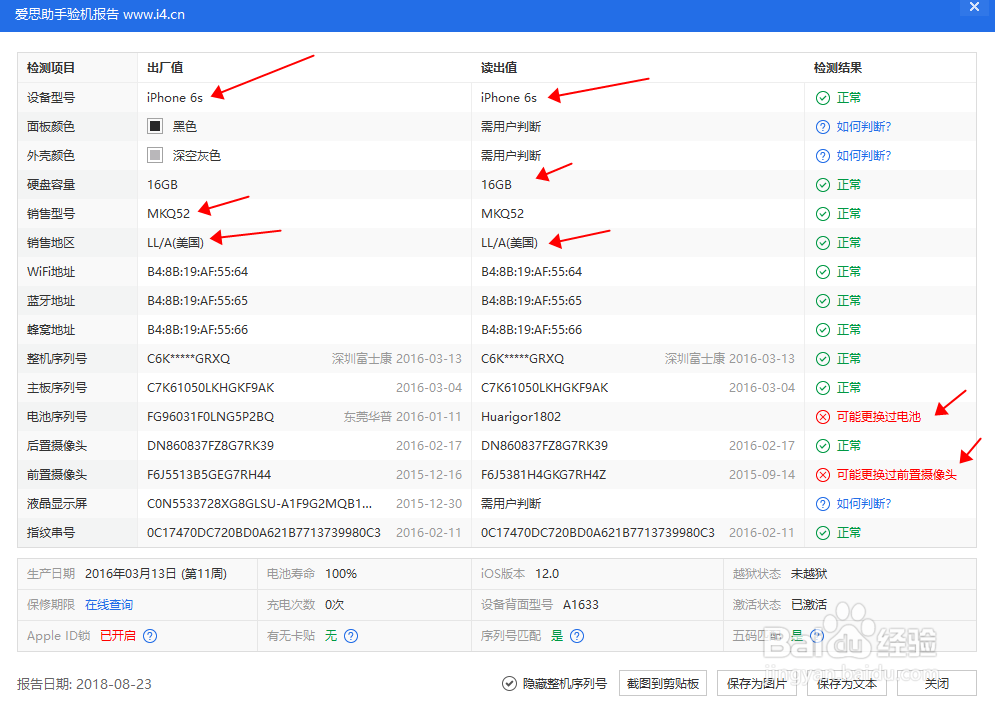Click the 在线查询 warranty link
The height and width of the screenshot is (708, 995).
(109, 605)
